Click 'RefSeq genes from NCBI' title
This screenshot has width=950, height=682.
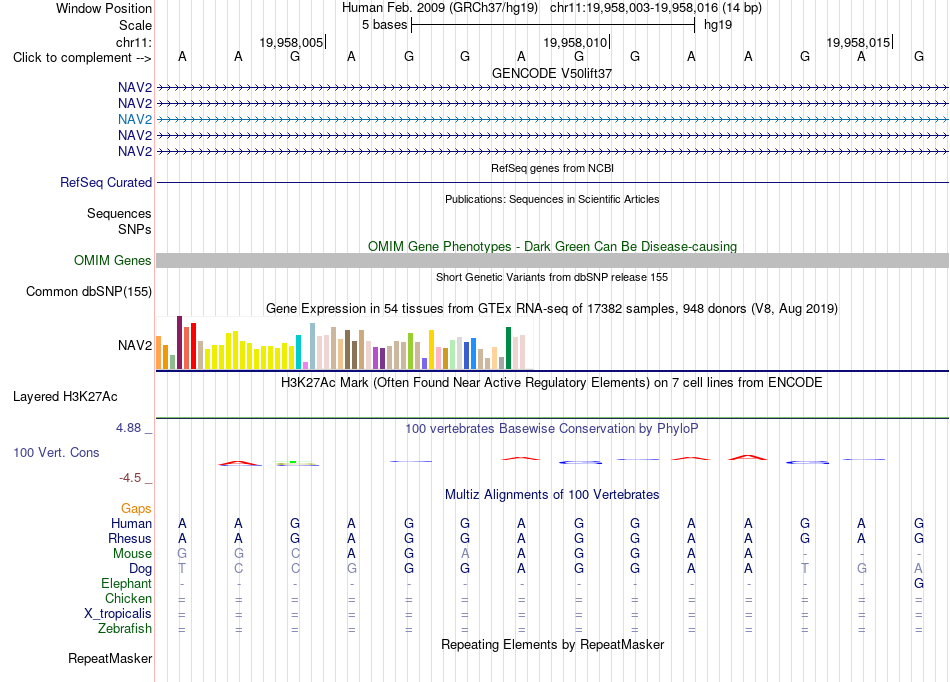553,168
